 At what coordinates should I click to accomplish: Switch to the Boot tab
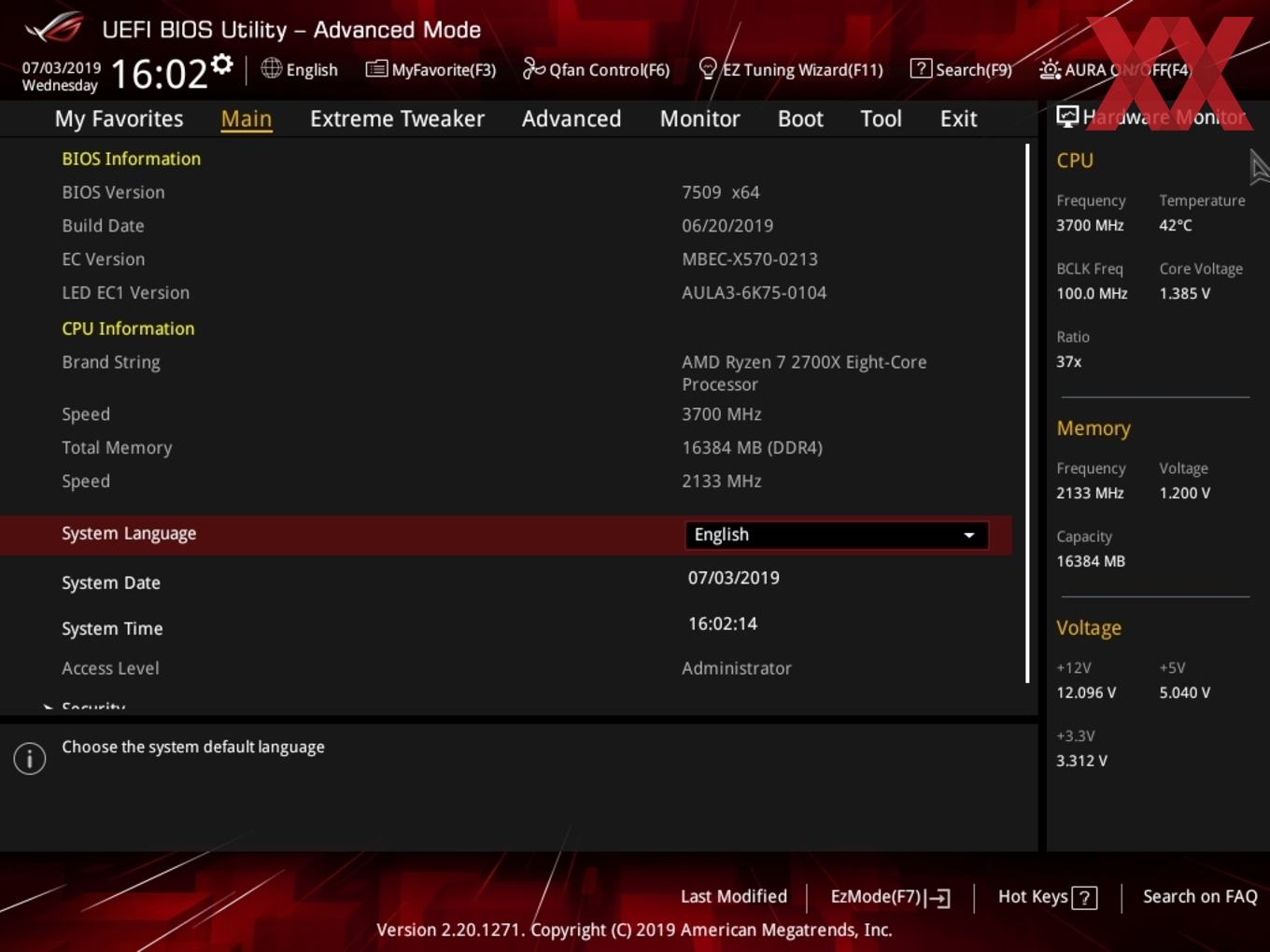point(800,119)
